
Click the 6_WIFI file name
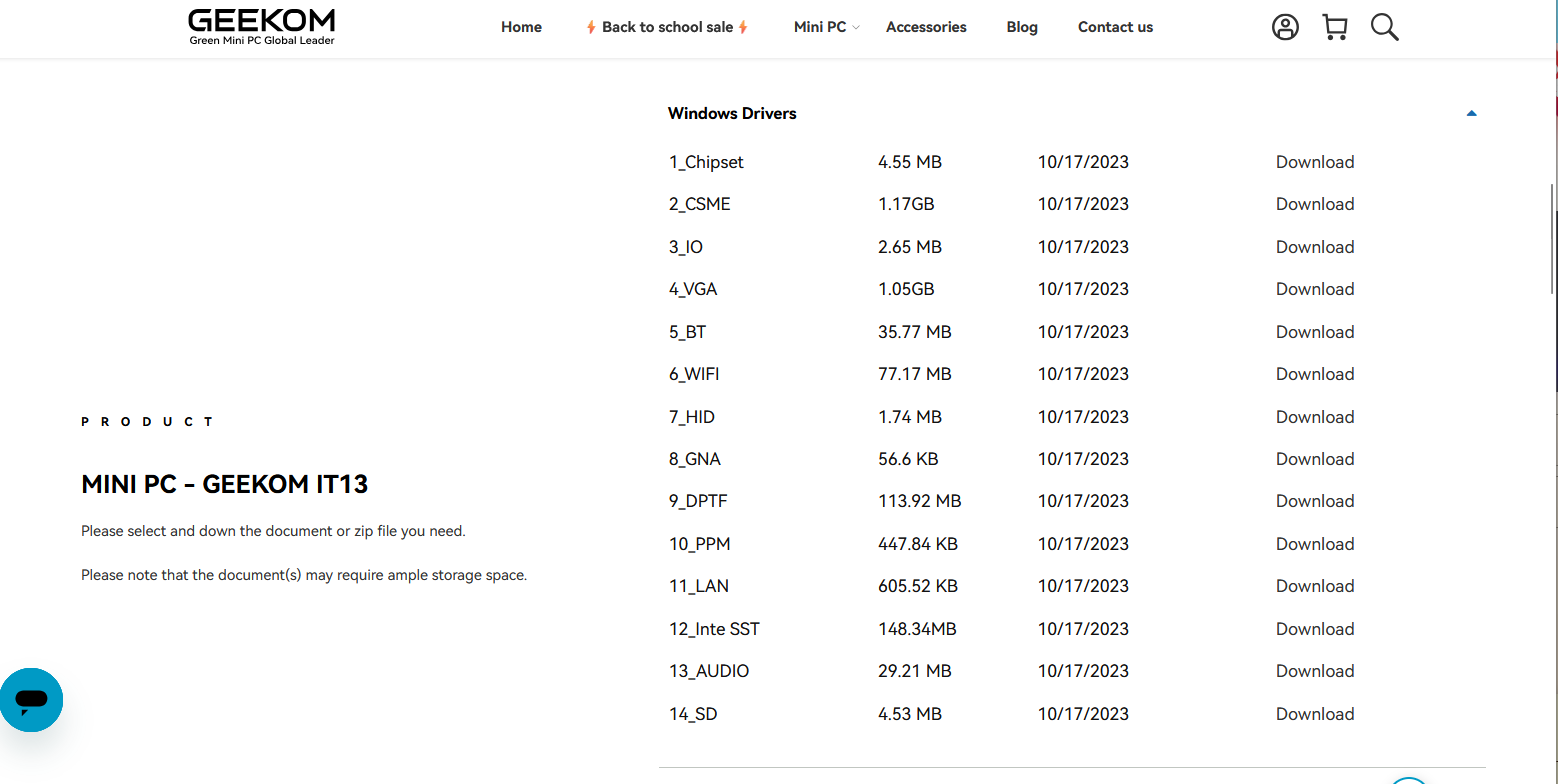point(694,374)
